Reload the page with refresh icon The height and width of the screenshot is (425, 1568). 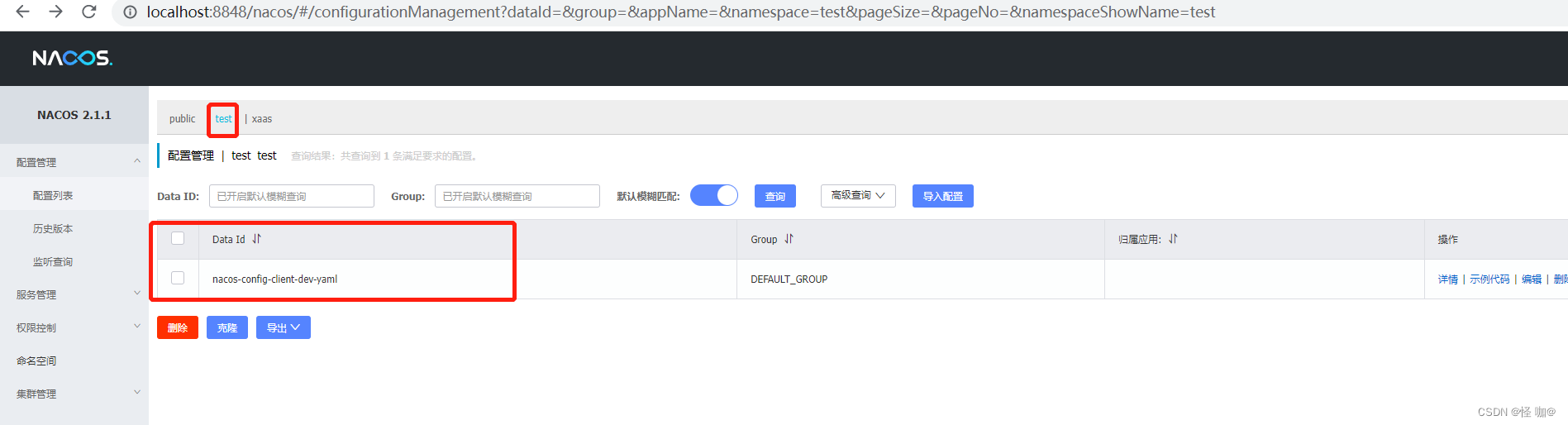coord(89,12)
